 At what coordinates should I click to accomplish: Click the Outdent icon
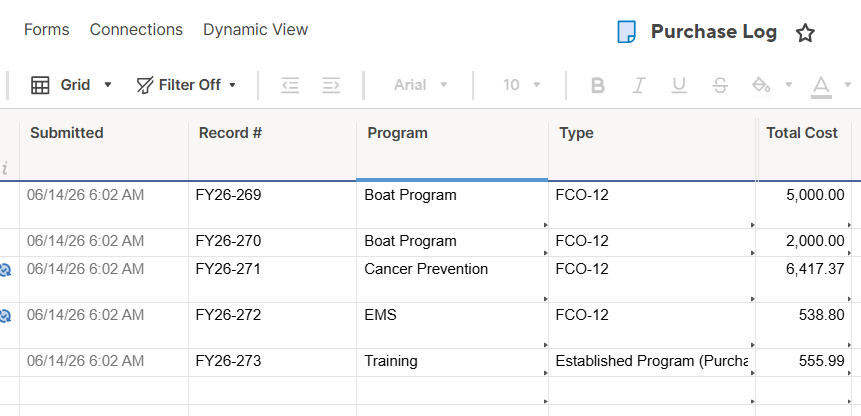click(x=290, y=85)
